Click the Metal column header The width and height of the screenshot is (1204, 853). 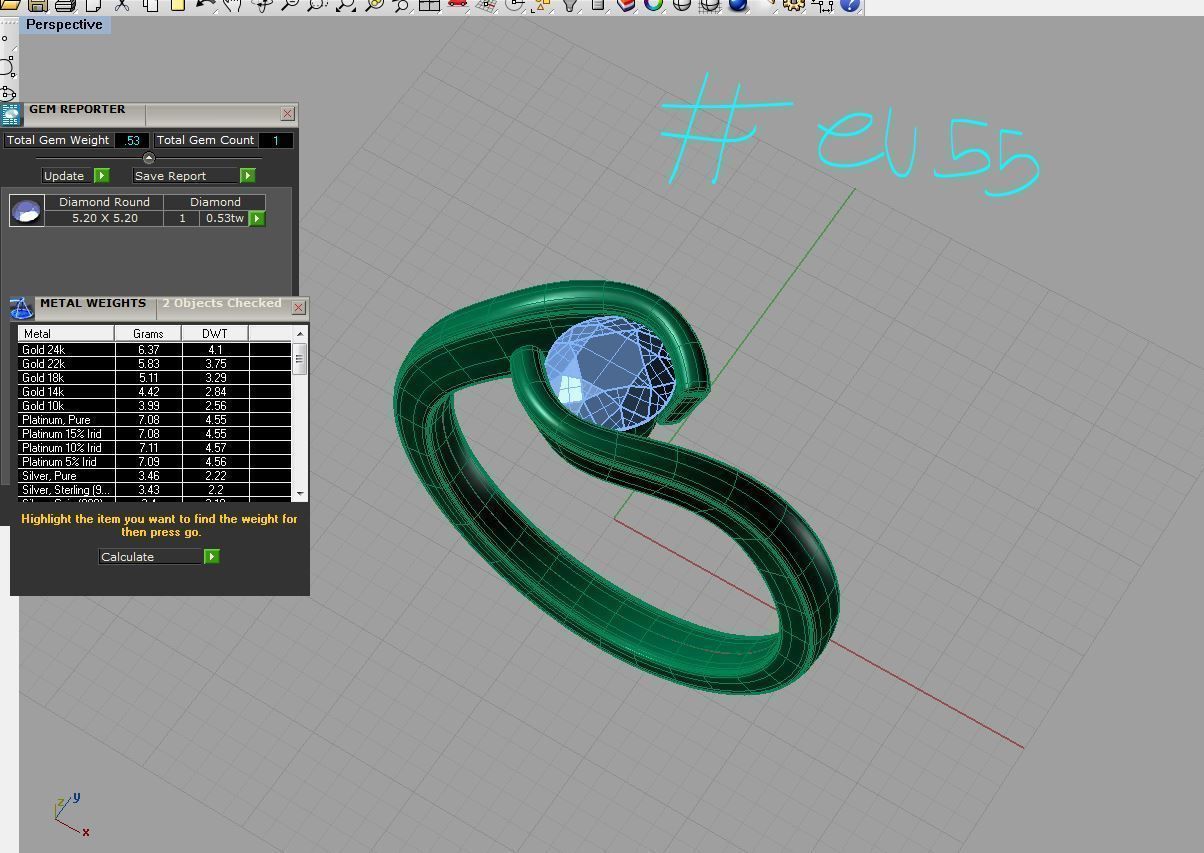66,334
